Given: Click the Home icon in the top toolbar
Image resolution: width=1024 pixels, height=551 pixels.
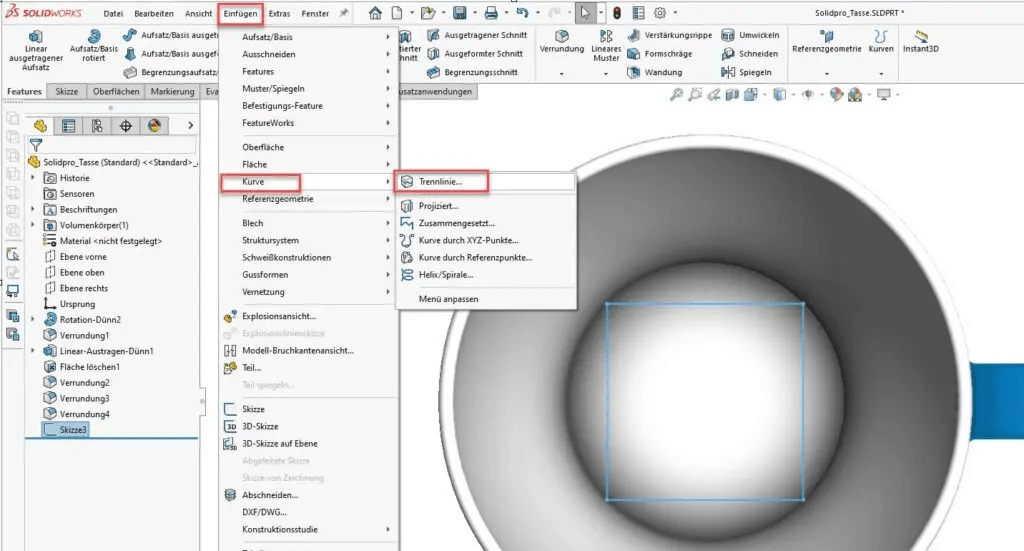Looking at the screenshot, I should 375,13.
